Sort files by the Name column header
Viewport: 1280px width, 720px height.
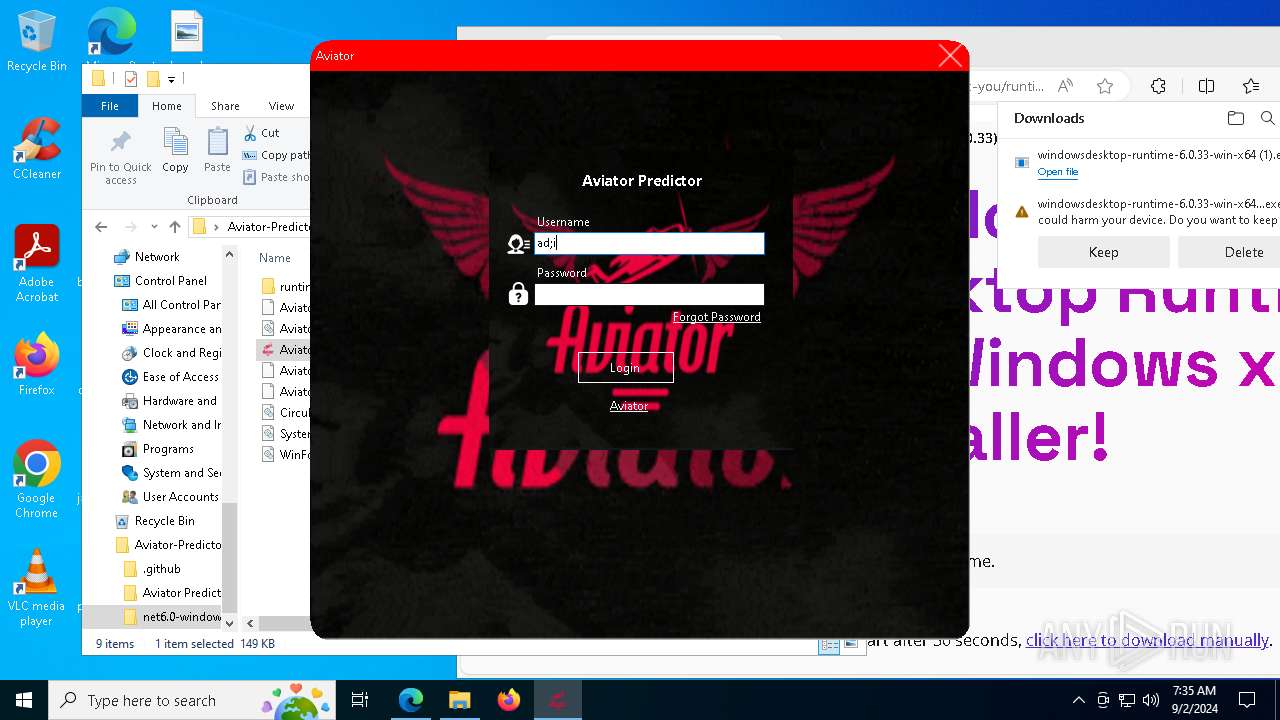pyautogui.click(x=275, y=257)
